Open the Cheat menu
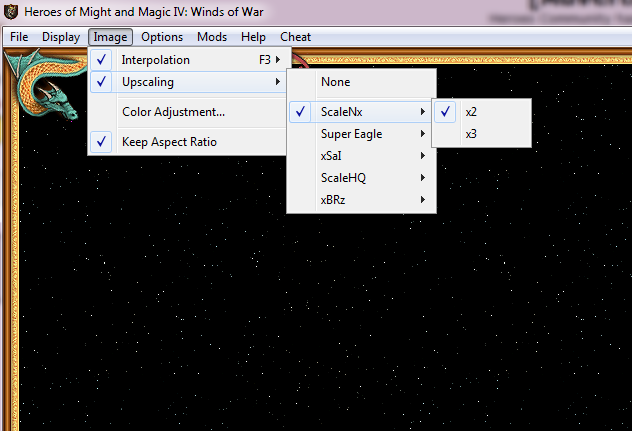Viewport: 632px width, 431px height. coord(295,37)
